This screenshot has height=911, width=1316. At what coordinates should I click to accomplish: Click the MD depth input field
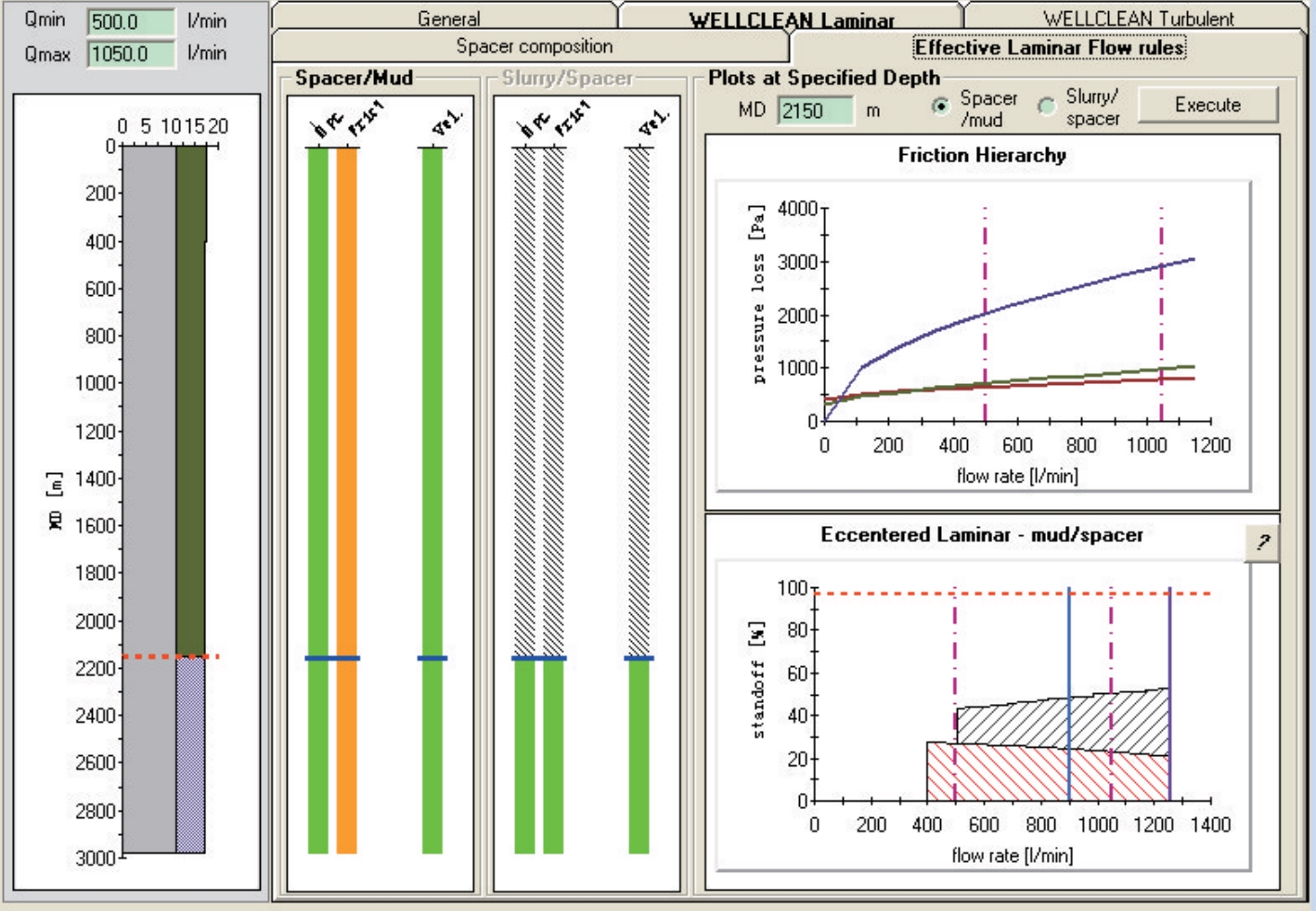[814, 110]
